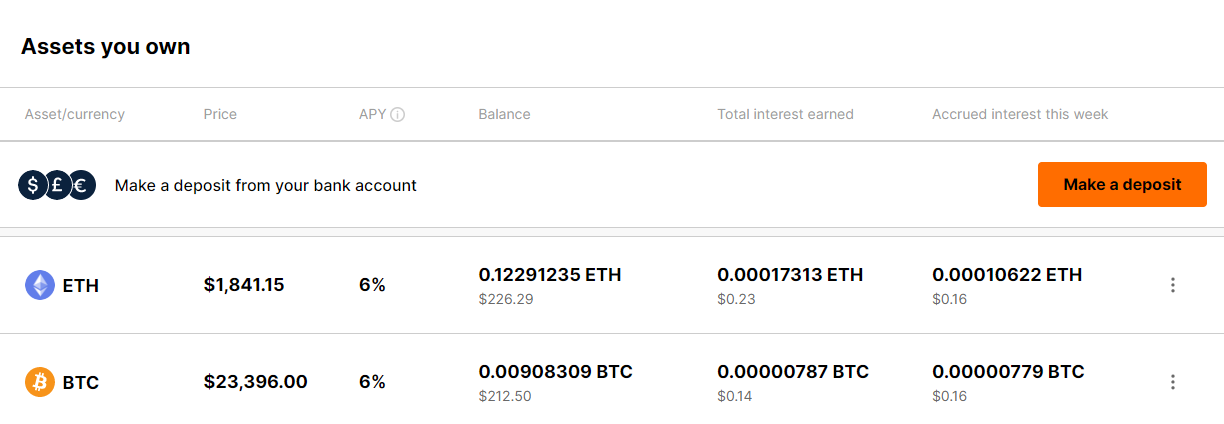Select the BTC asset name
The width and height of the screenshot is (1224, 424).
[x=81, y=382]
